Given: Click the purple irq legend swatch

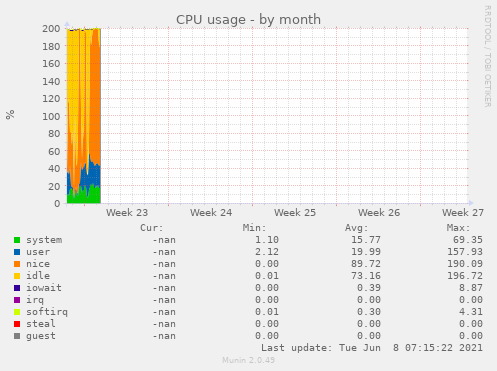Looking at the screenshot, I should tap(17, 300).
